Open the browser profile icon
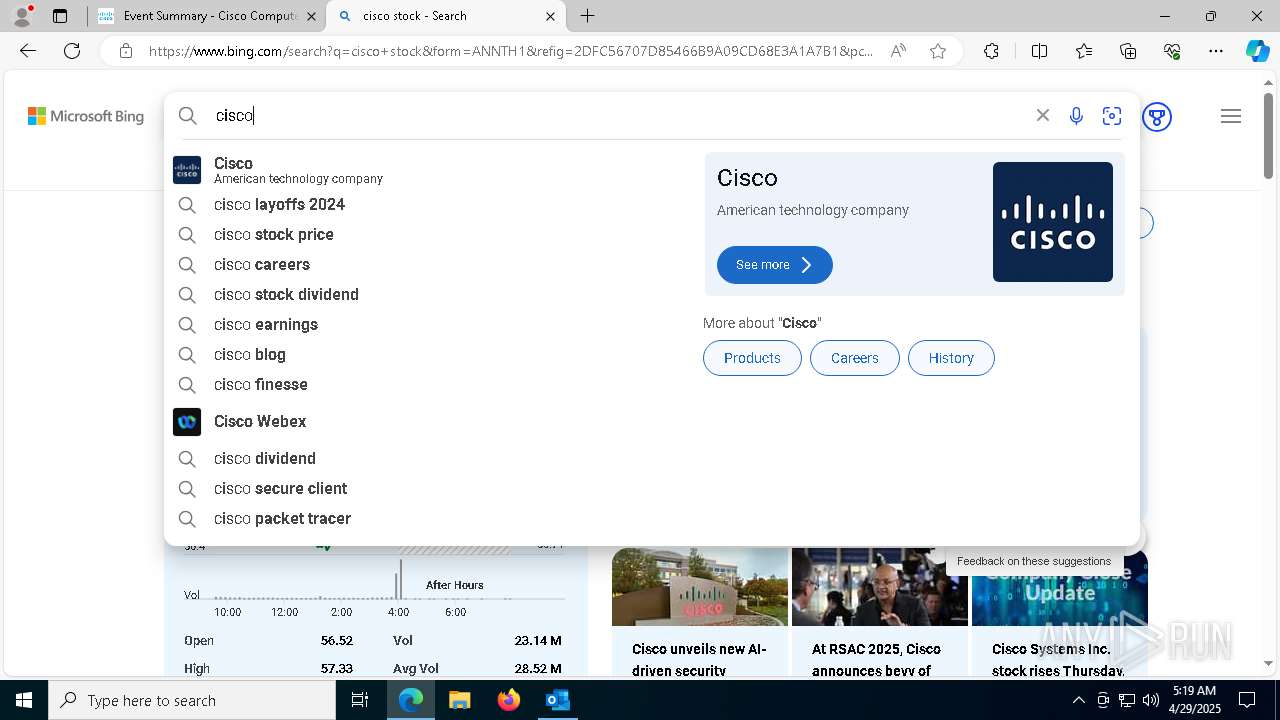 click(22, 16)
